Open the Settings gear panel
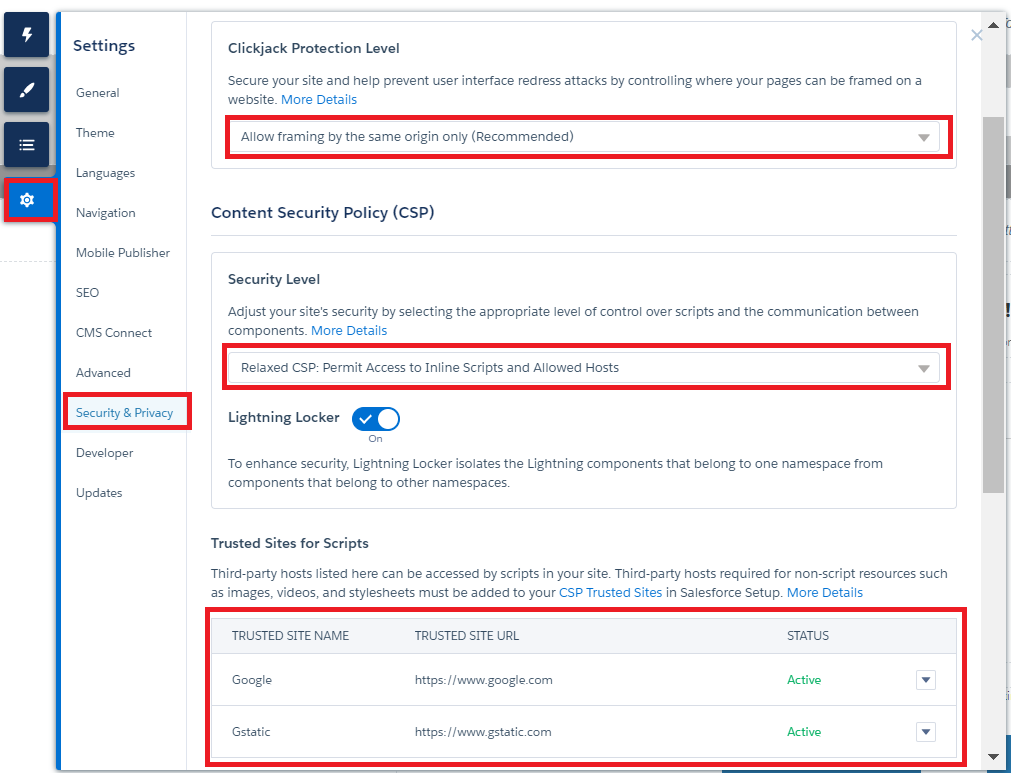This screenshot has width=1011, height=773. 26,200
